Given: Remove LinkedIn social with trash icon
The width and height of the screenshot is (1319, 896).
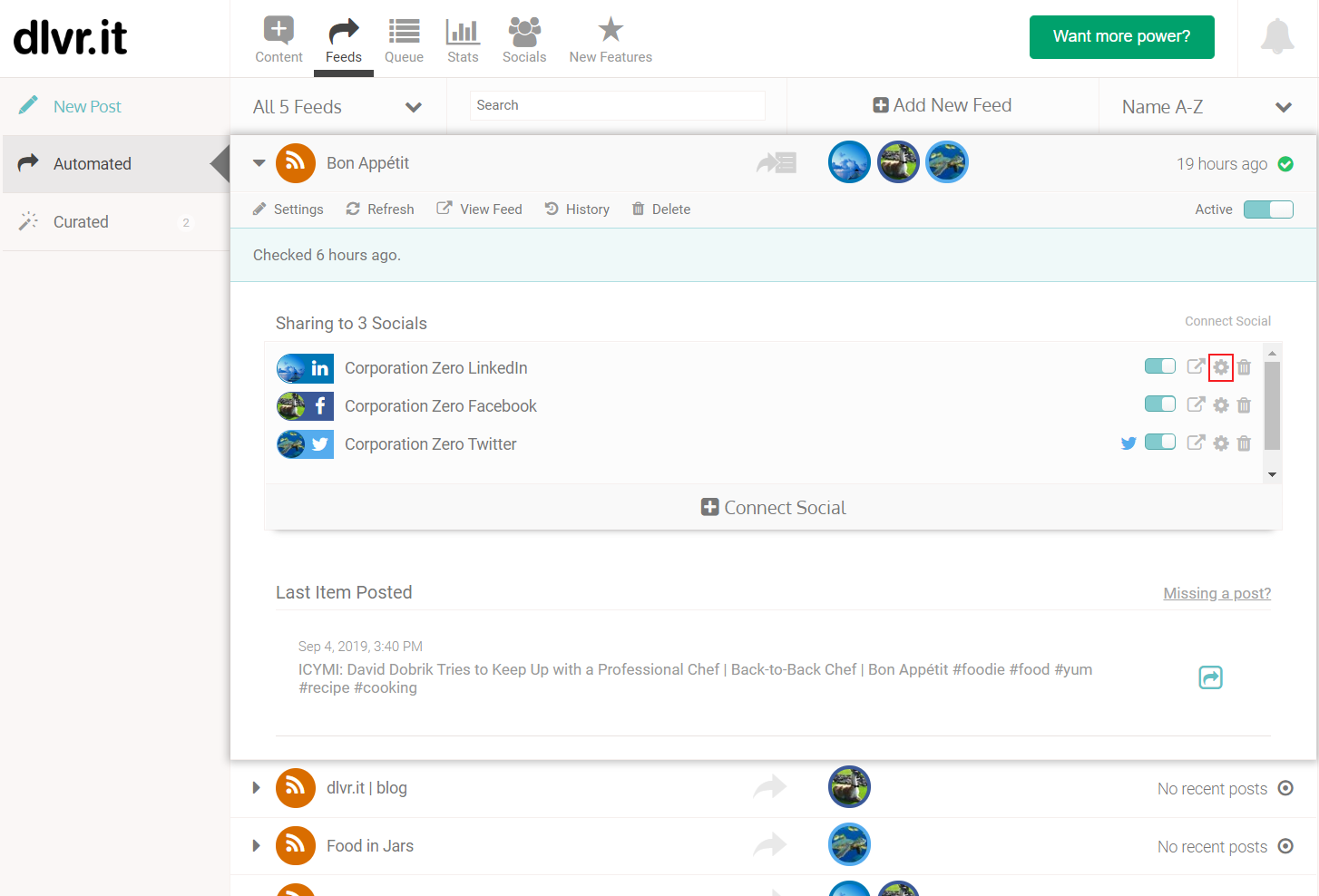Looking at the screenshot, I should point(1245,367).
